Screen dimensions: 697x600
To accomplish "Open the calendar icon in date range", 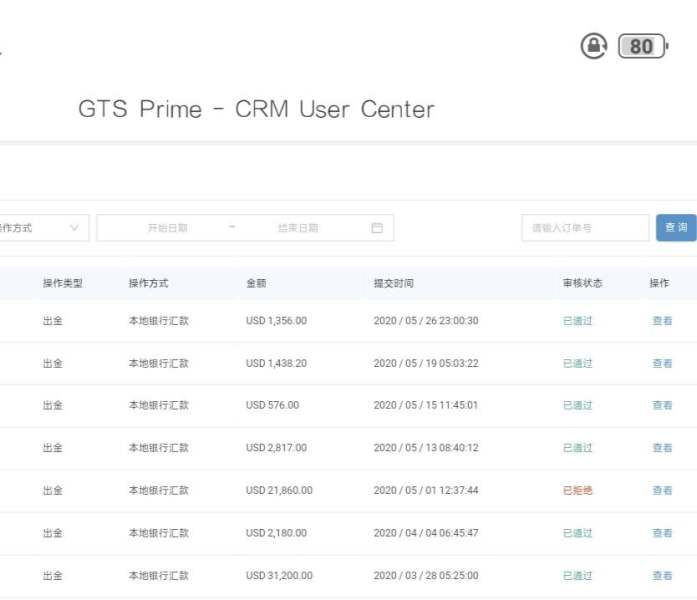I will click(x=377, y=228).
